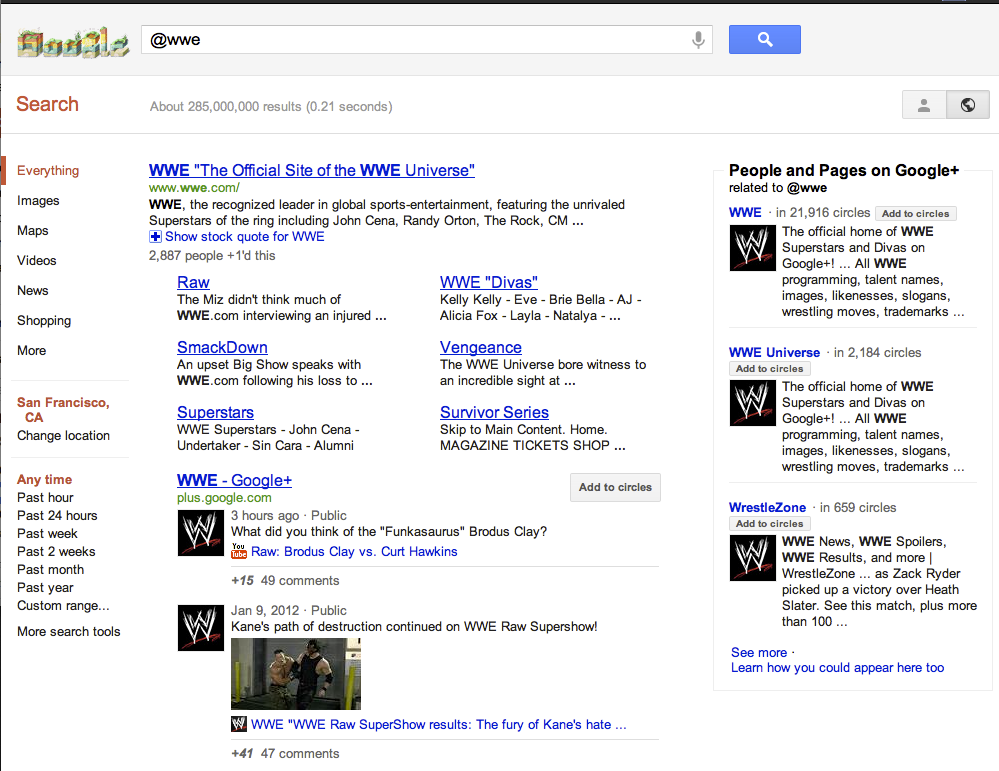999x771 pixels.
Task: Click small WWE icon by Raw SuperShow link
Action: tap(239, 724)
